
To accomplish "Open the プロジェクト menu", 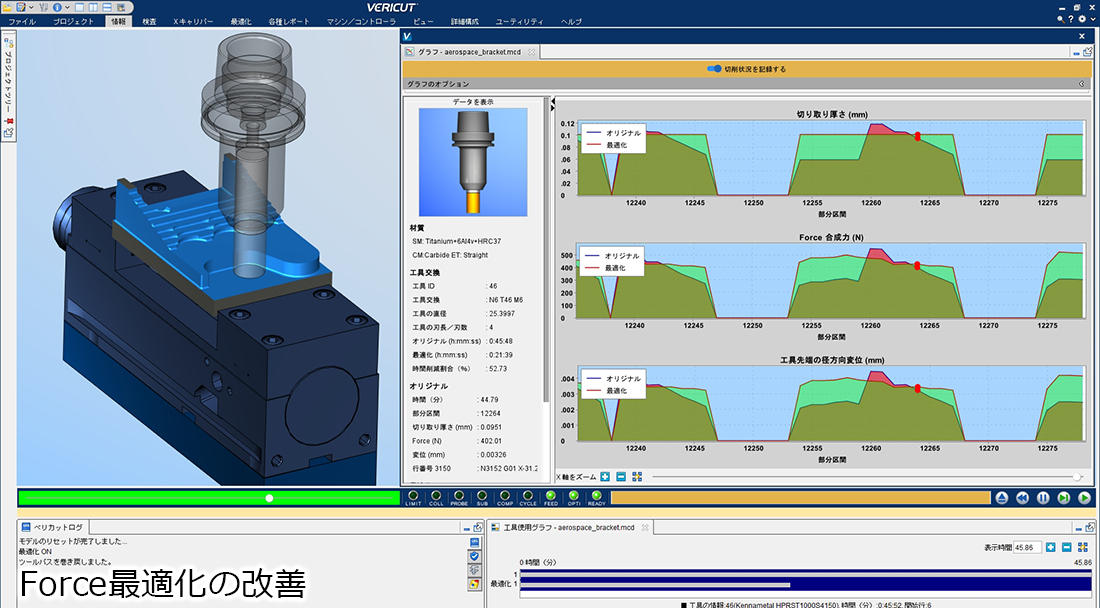I will [73, 22].
